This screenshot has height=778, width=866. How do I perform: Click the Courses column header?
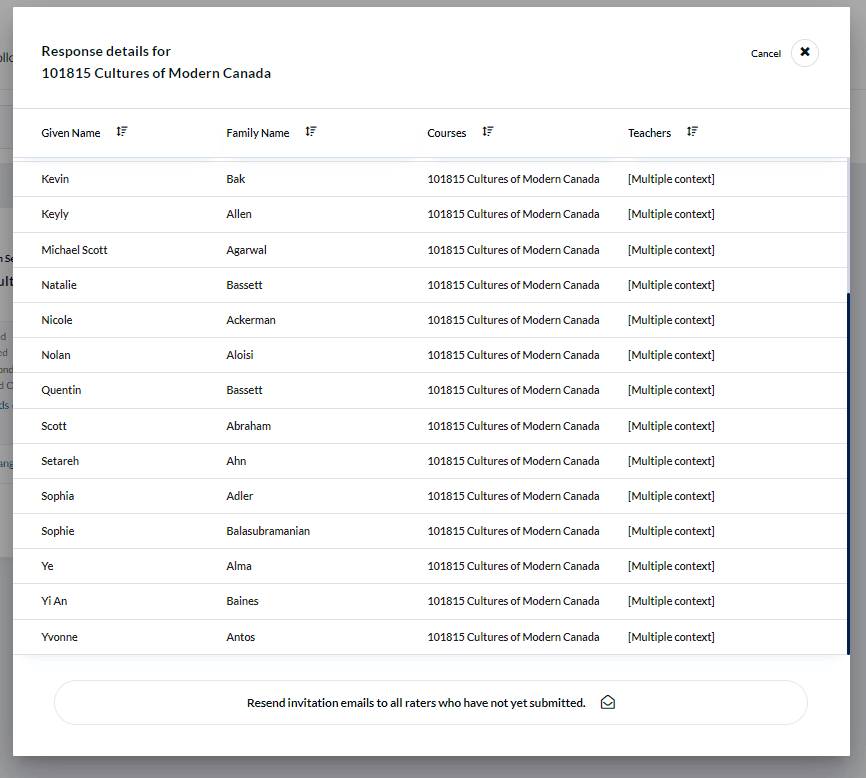point(446,133)
